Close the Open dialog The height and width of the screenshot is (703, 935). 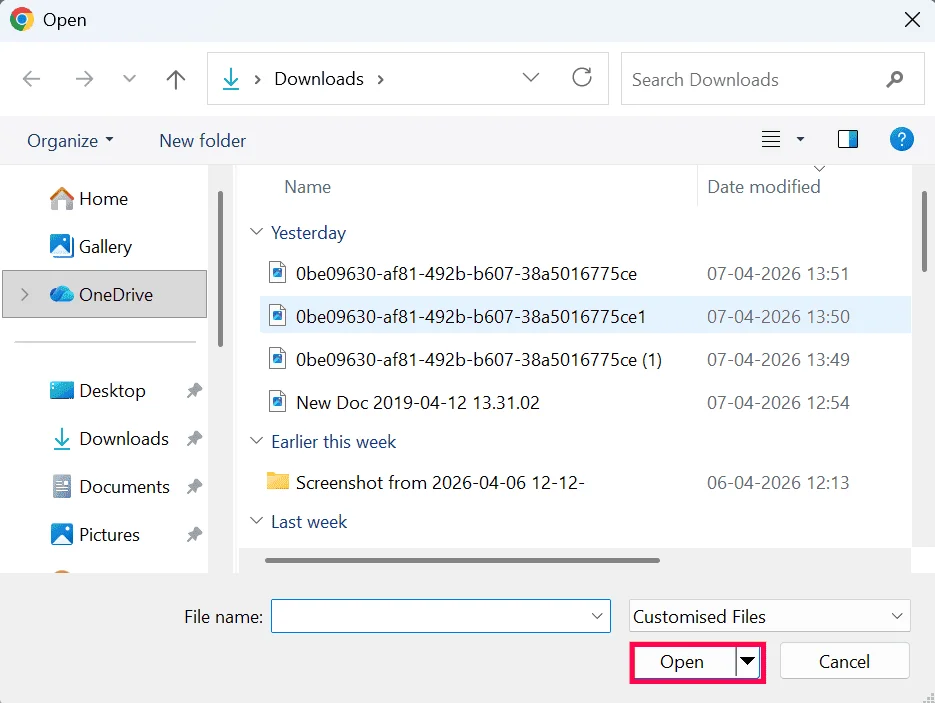coord(912,20)
